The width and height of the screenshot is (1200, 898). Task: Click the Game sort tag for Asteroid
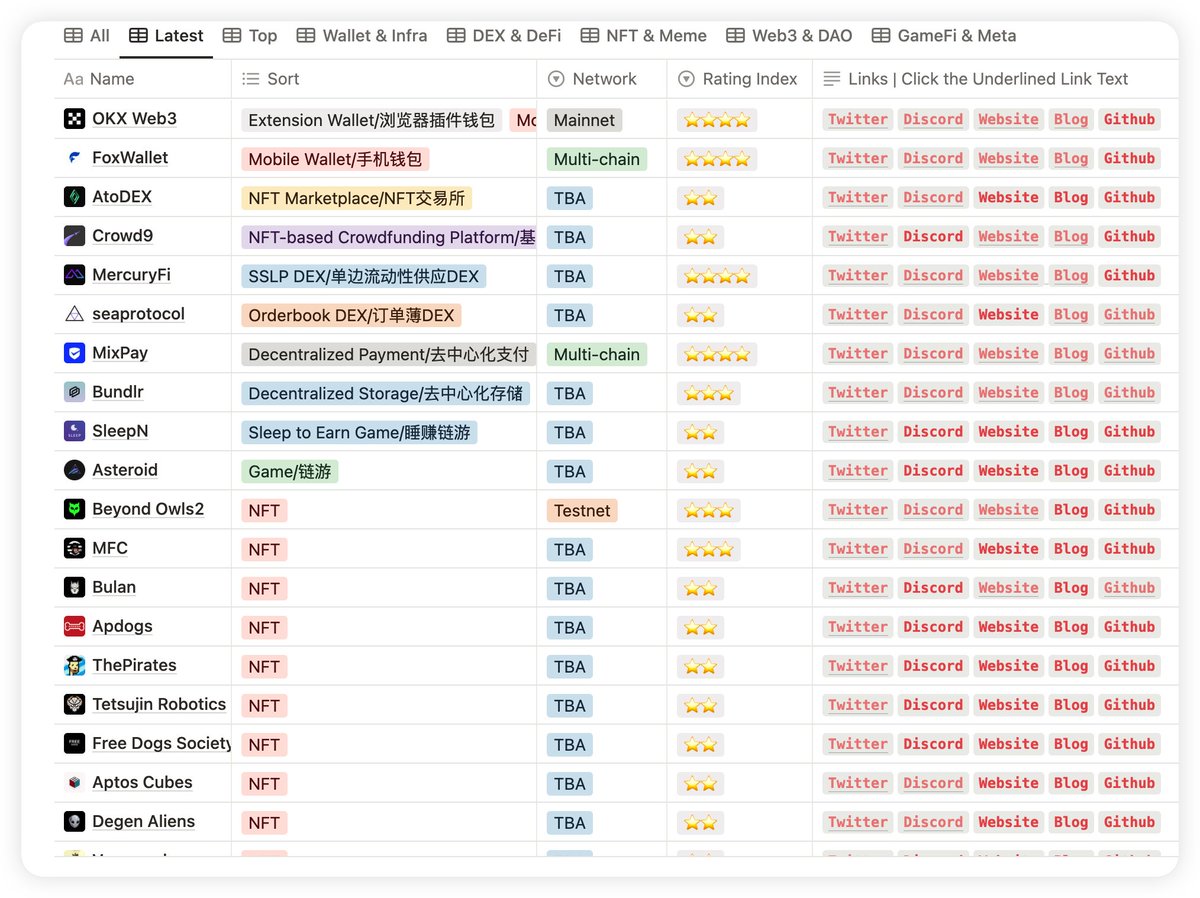290,471
